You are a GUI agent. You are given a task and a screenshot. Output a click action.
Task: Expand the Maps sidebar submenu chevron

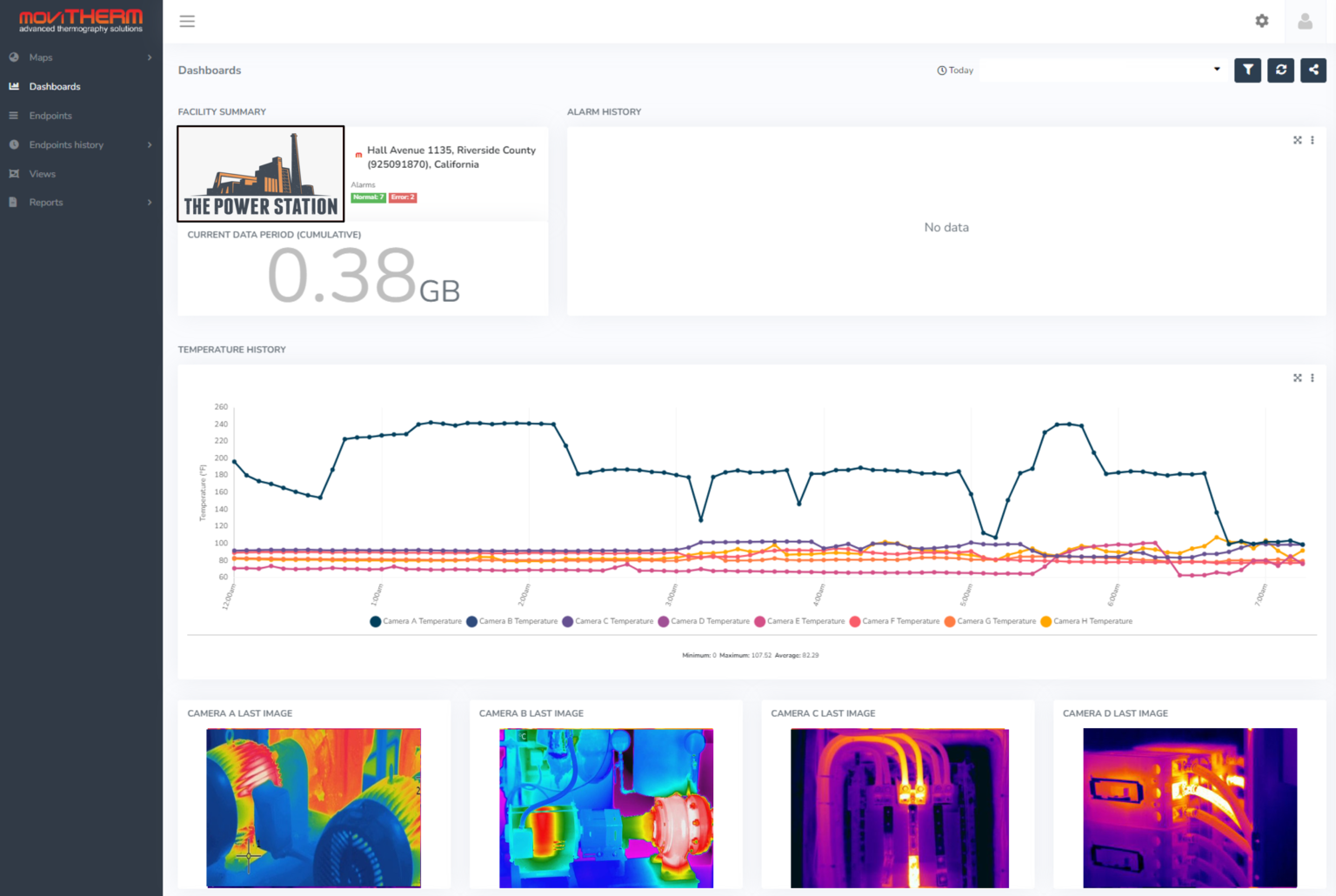(150, 57)
